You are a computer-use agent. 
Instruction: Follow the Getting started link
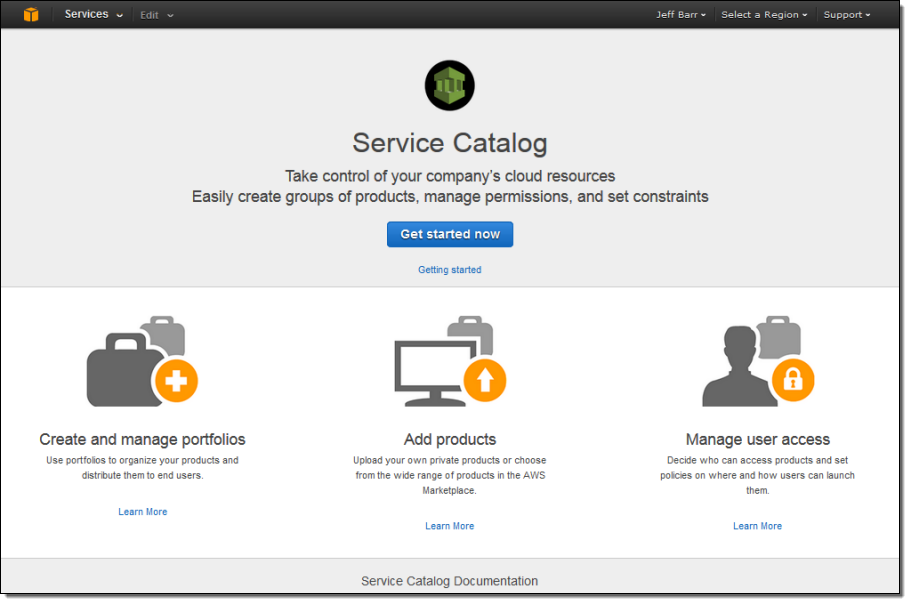449,270
